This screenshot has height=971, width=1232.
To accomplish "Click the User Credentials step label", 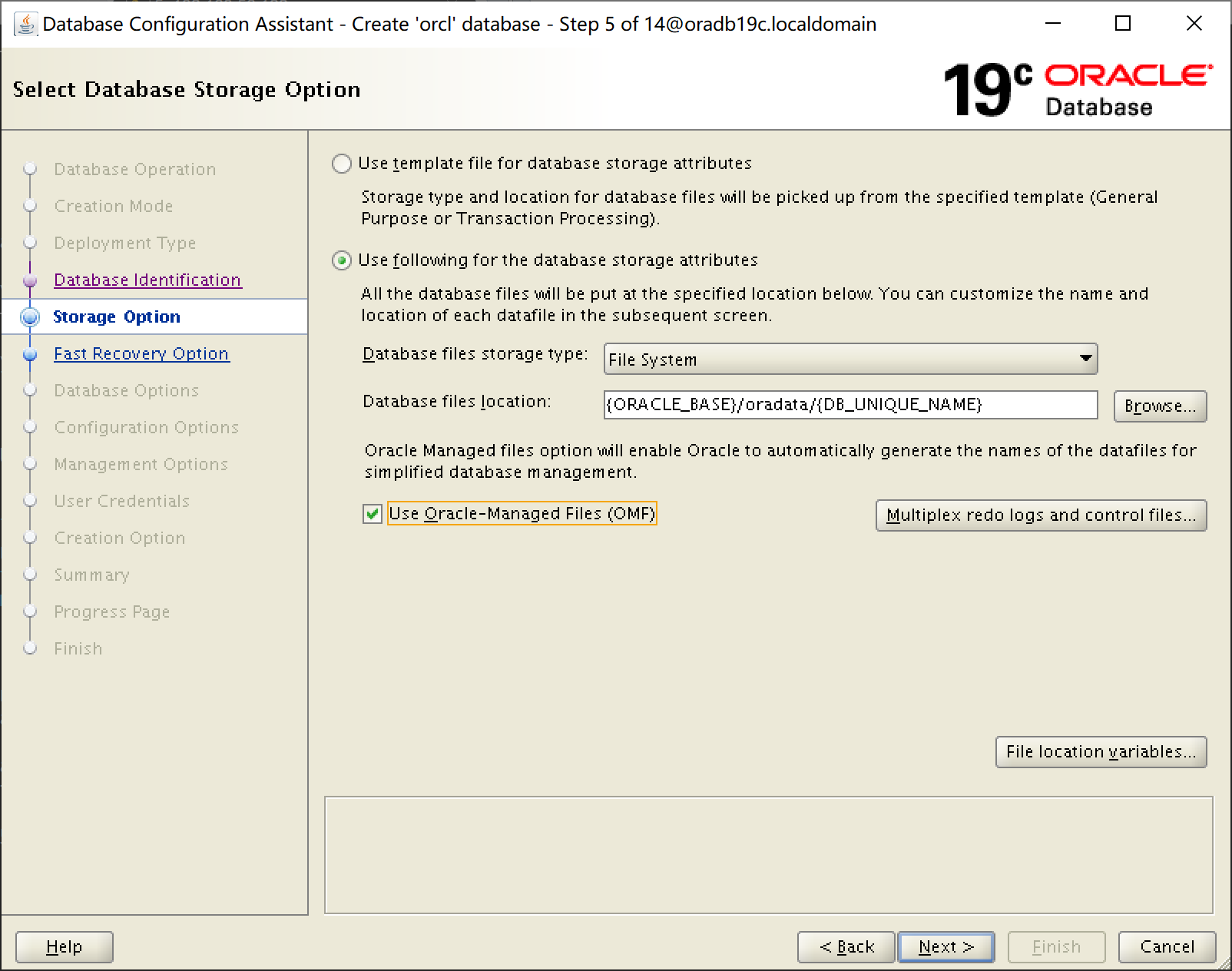I will (122, 501).
